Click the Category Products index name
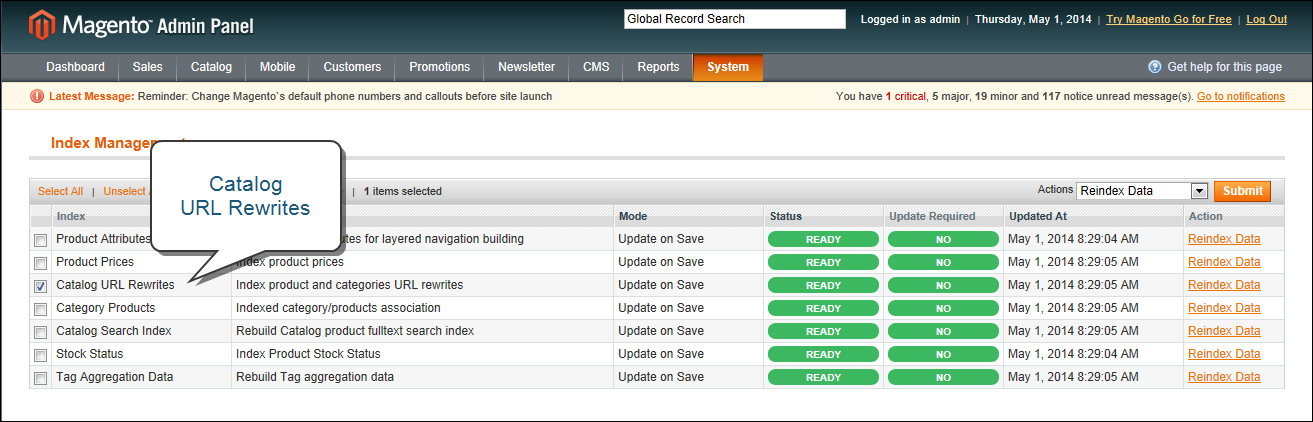The height and width of the screenshot is (422, 1313). [x=106, y=308]
